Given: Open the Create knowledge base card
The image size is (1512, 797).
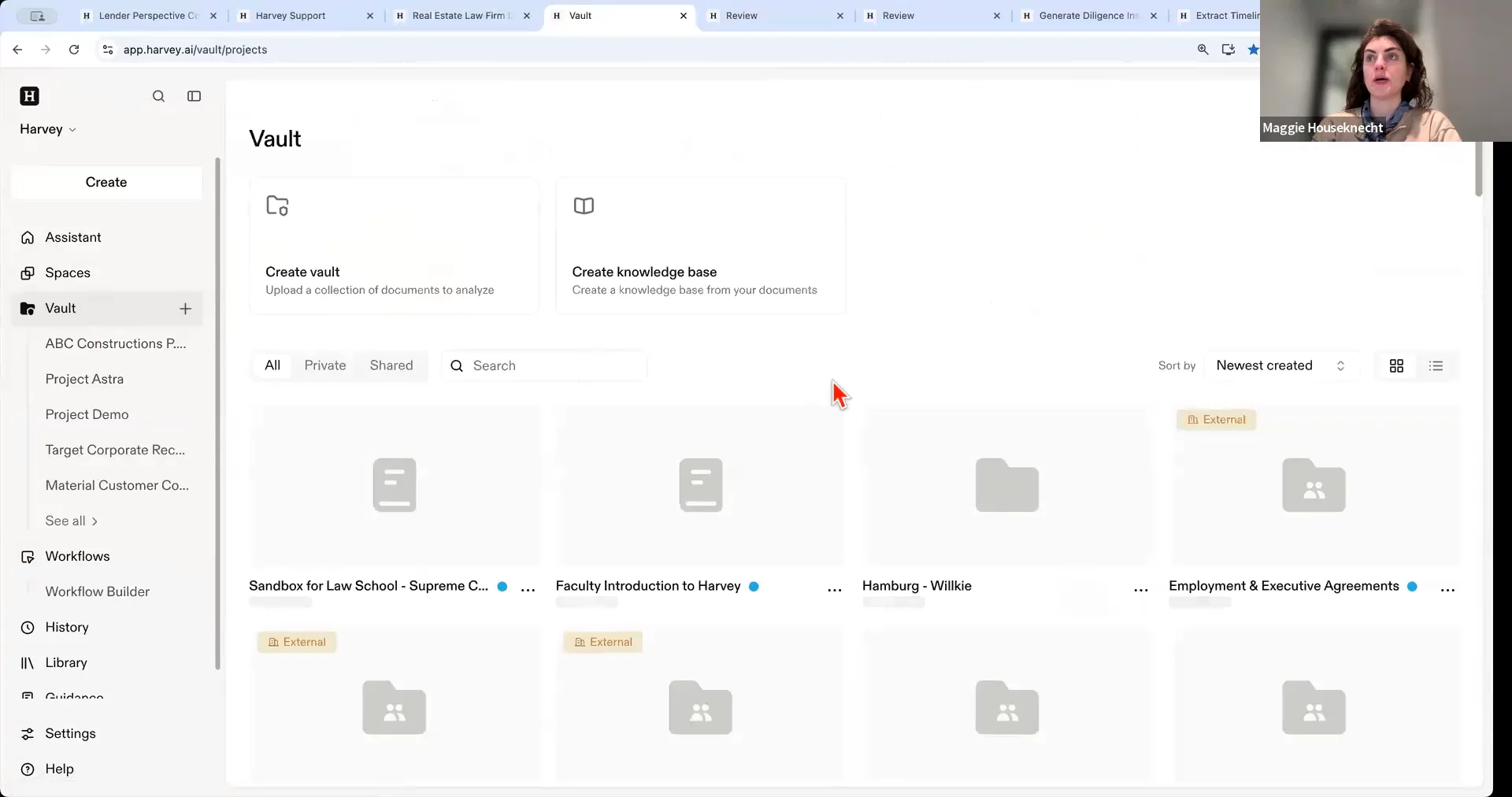Looking at the screenshot, I should 700,246.
